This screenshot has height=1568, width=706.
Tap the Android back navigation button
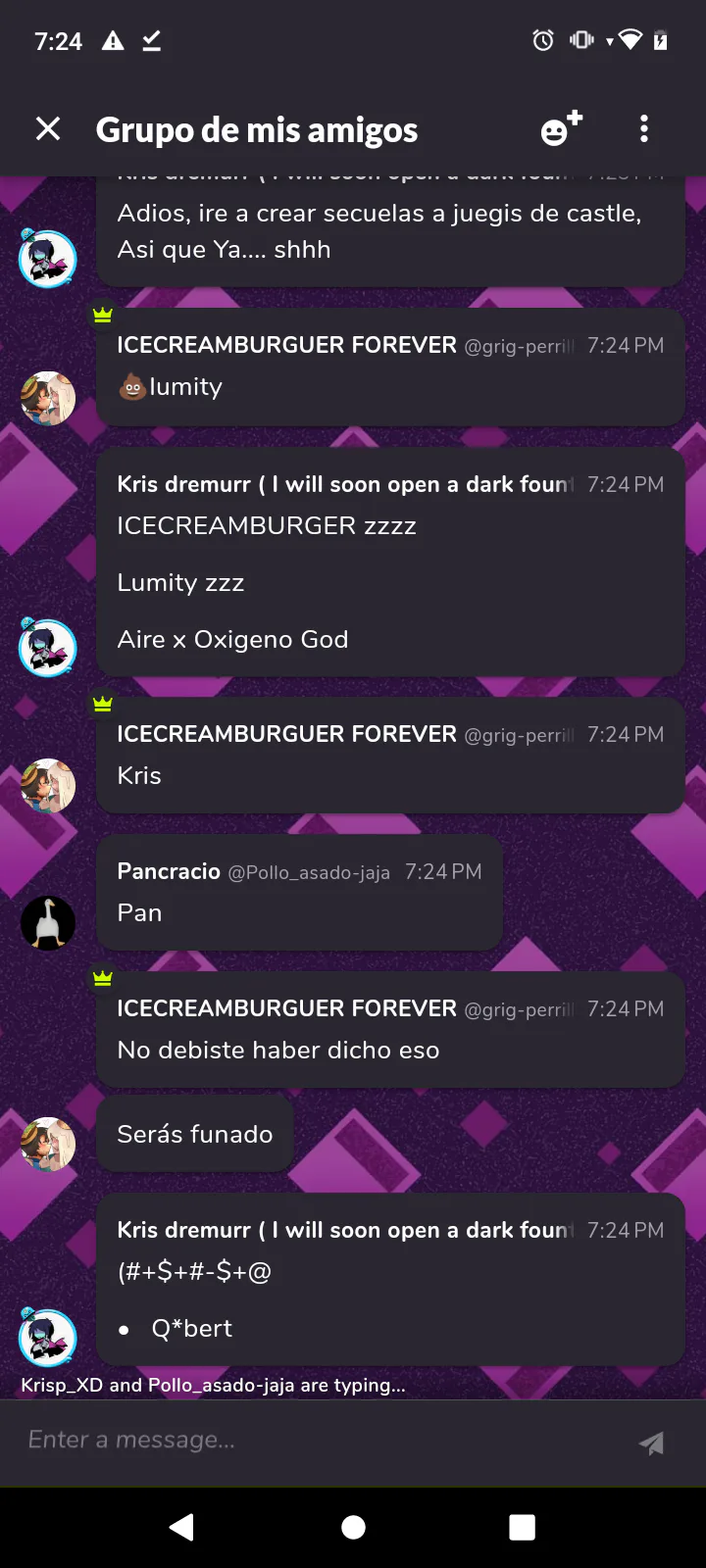point(181,1527)
